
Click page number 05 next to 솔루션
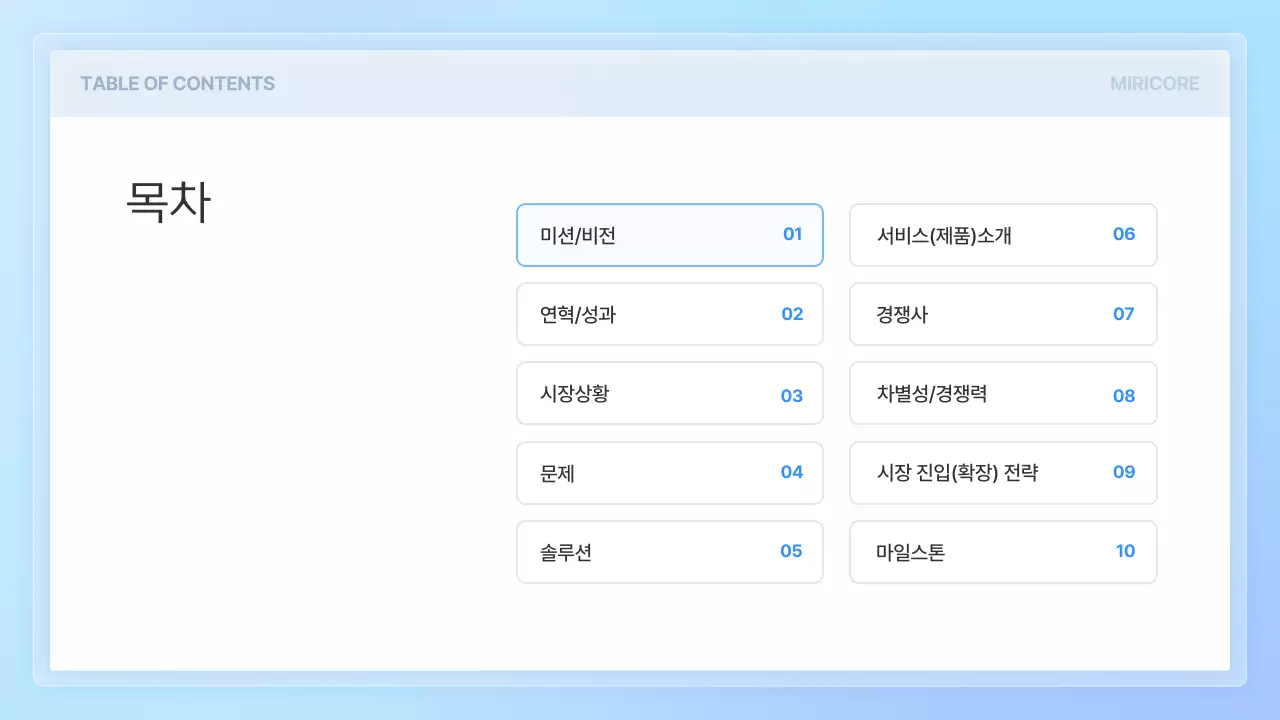pos(793,550)
